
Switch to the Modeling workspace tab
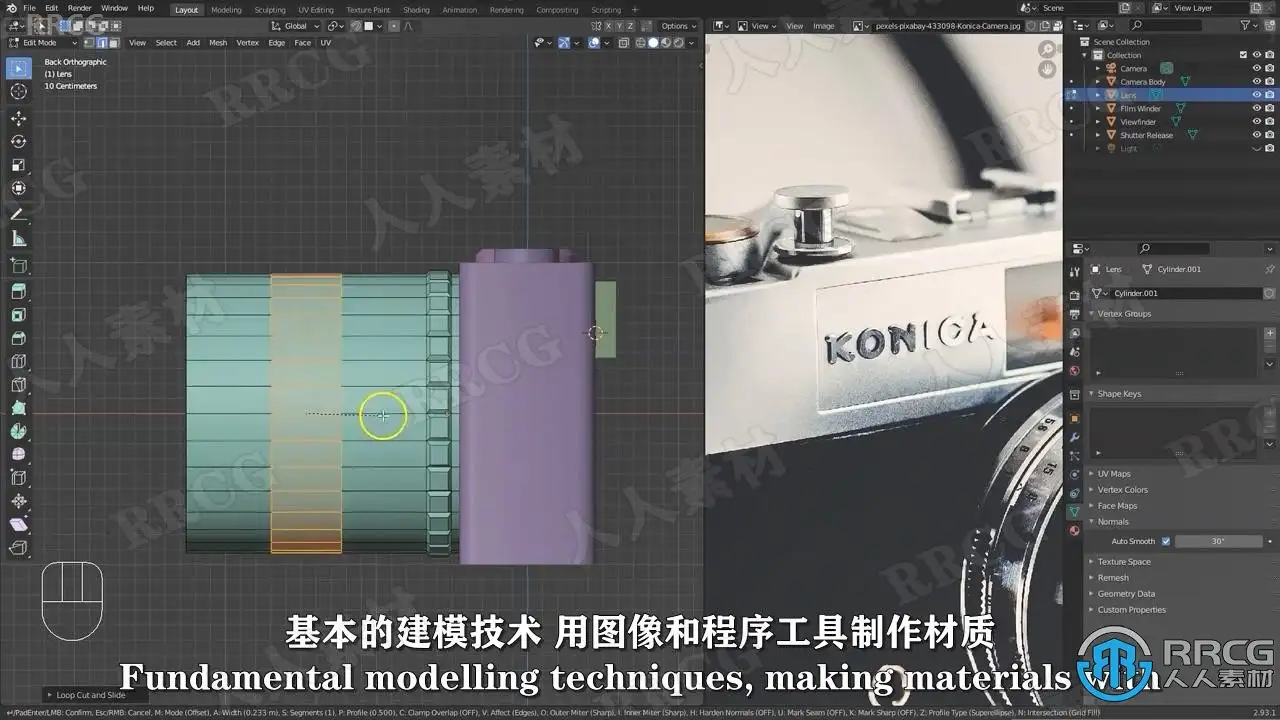click(x=226, y=10)
